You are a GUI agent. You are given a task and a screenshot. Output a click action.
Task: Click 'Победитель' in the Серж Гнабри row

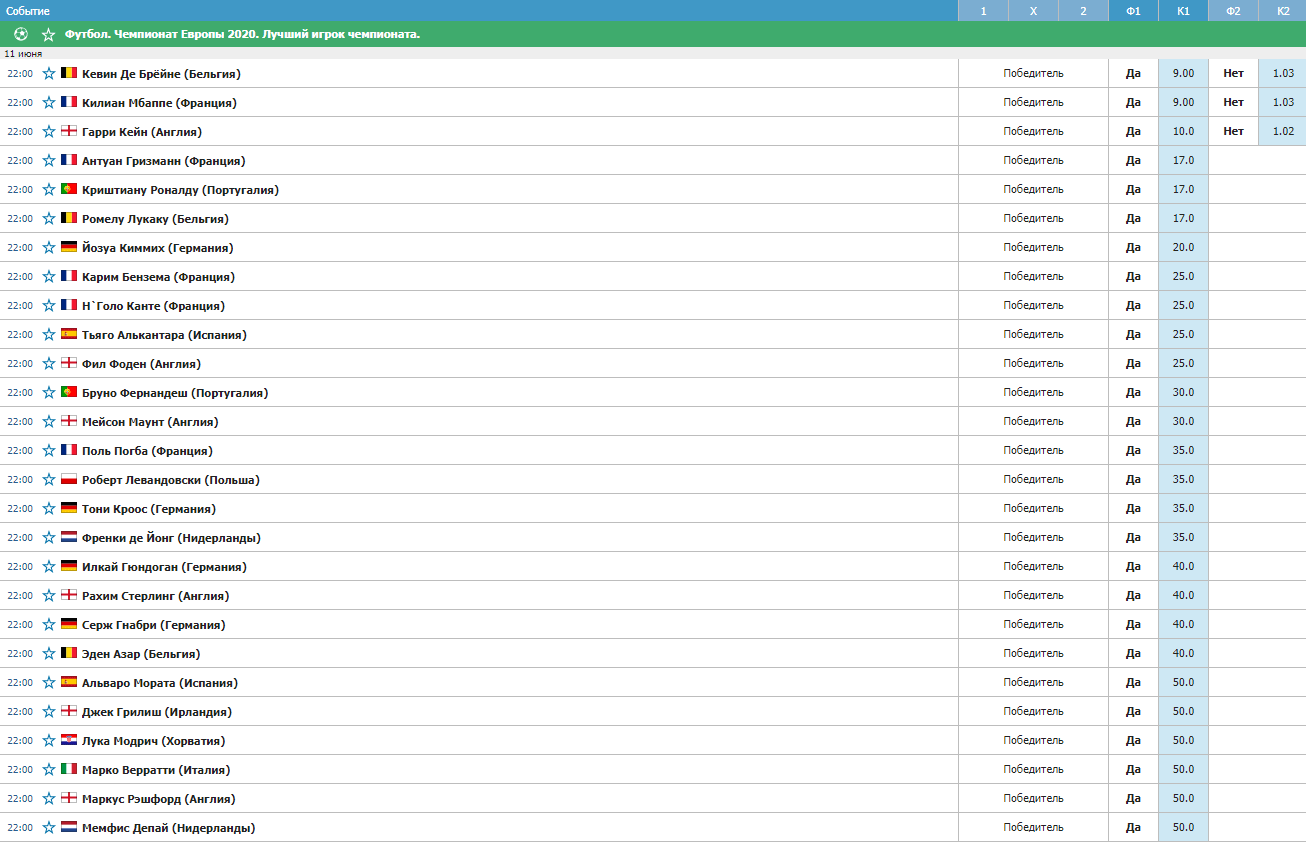(1034, 624)
